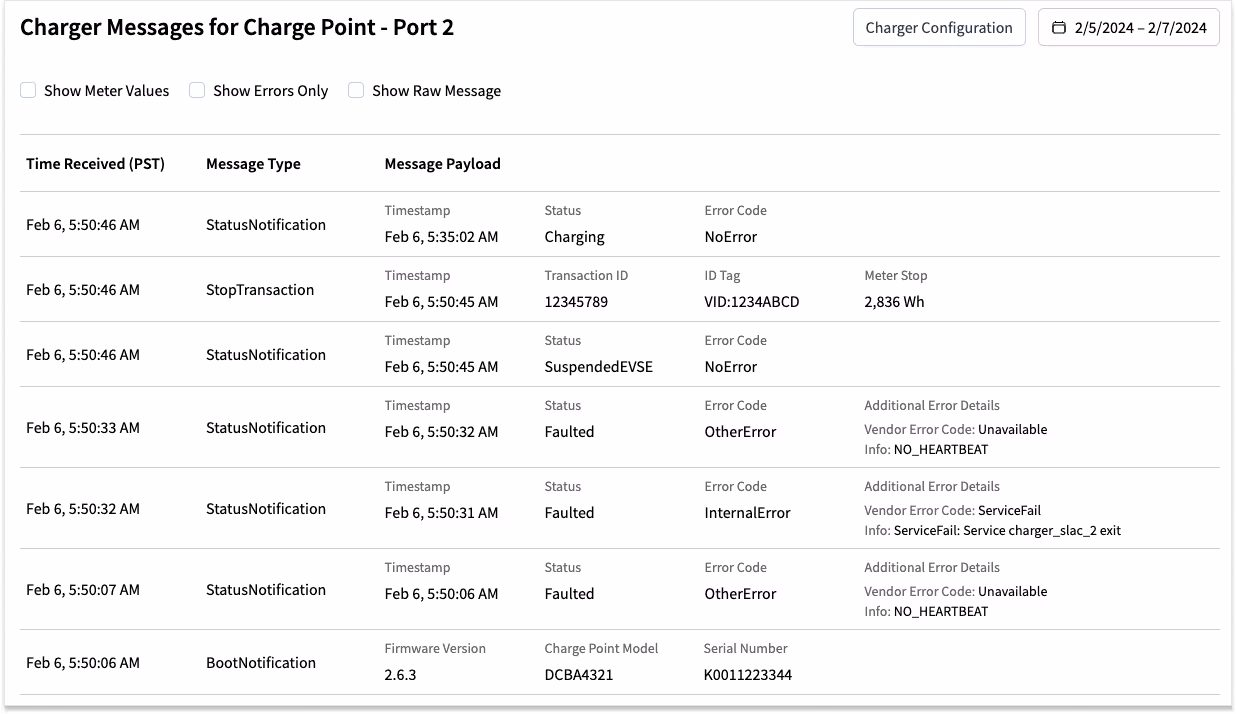Enable Show Meter Values checkbox
The width and height of the screenshot is (1236, 714).
28,90
